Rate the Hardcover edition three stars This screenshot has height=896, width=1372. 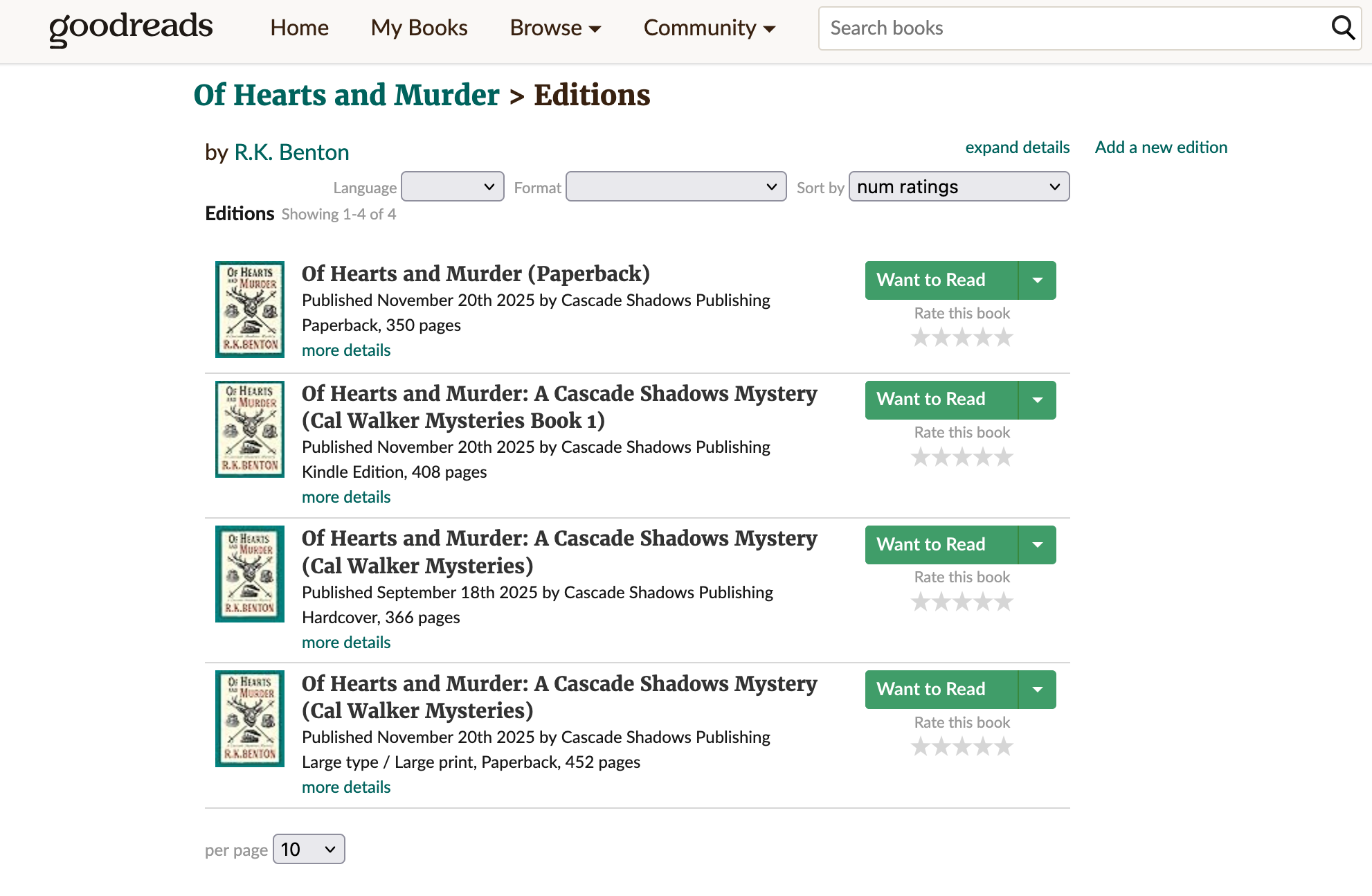coord(962,602)
